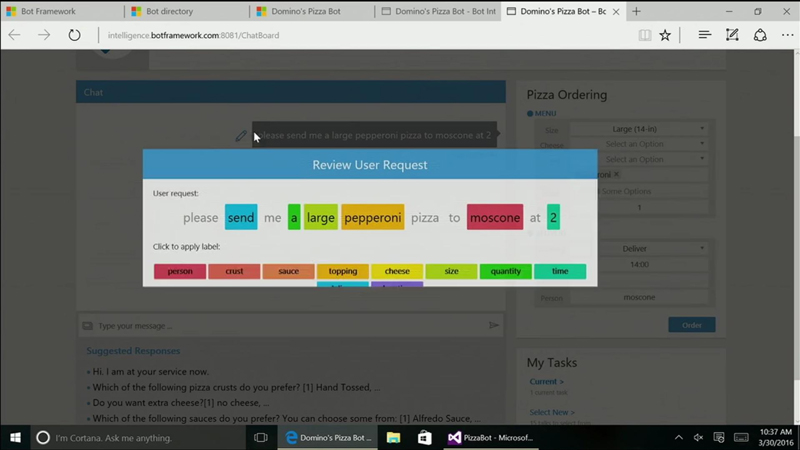Screen dimensions: 800x450
Task: Click the touch keyboard tray icon
Action: pyautogui.click(x=741, y=437)
